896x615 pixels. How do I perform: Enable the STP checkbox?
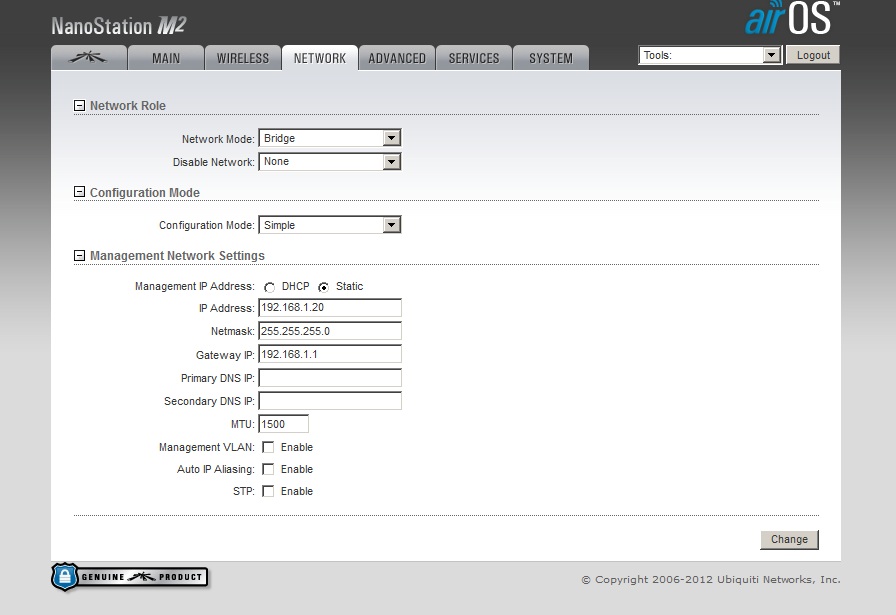pyautogui.click(x=268, y=491)
